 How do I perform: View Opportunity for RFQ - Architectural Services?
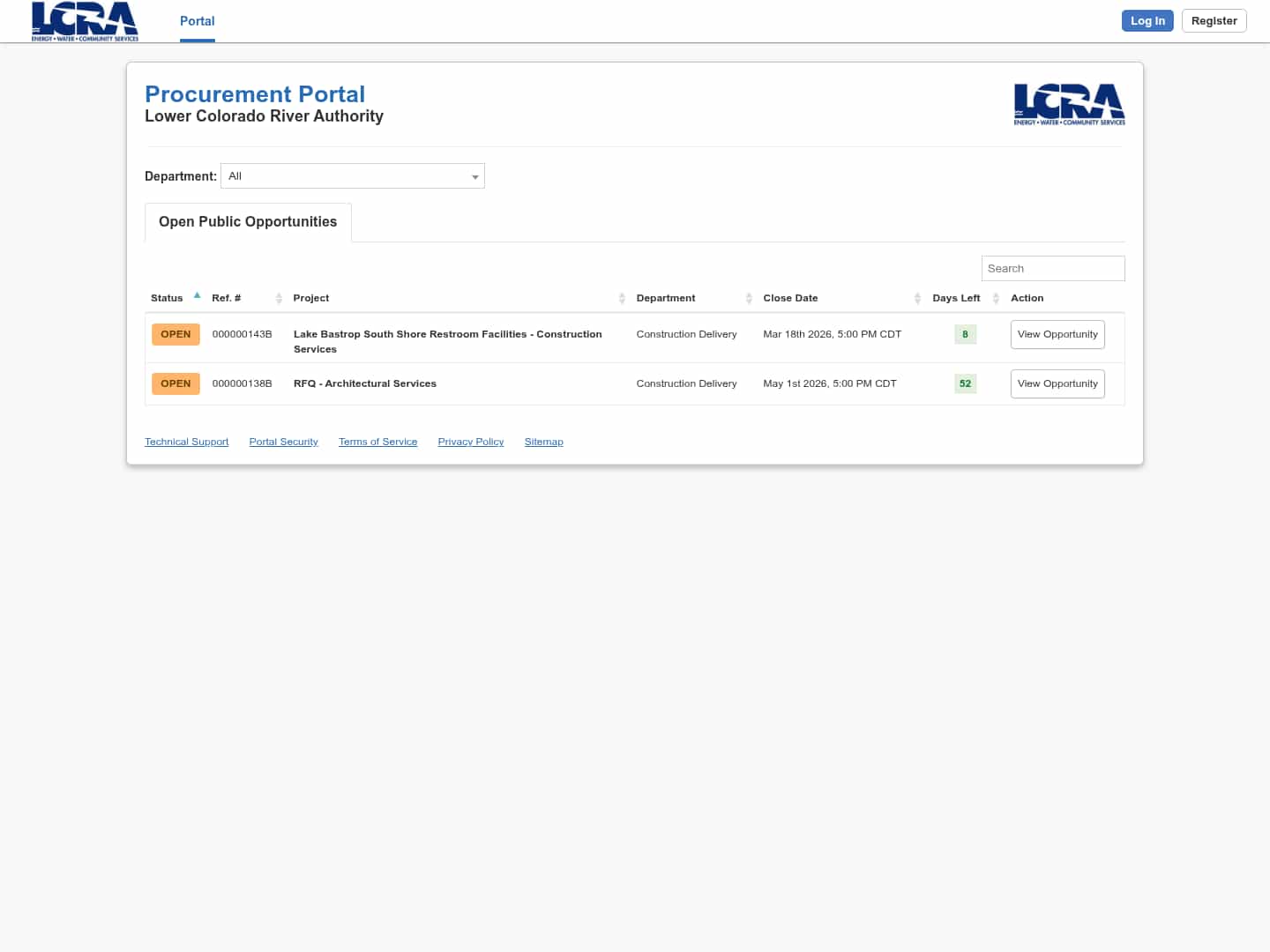tap(1057, 383)
